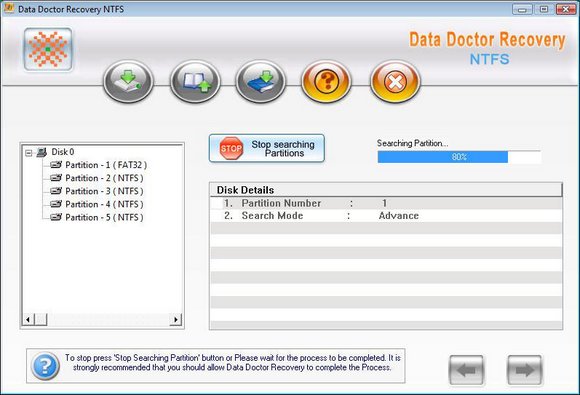Click the 80% search progress bar
Viewport: 580px width, 395px height.
pos(459,157)
